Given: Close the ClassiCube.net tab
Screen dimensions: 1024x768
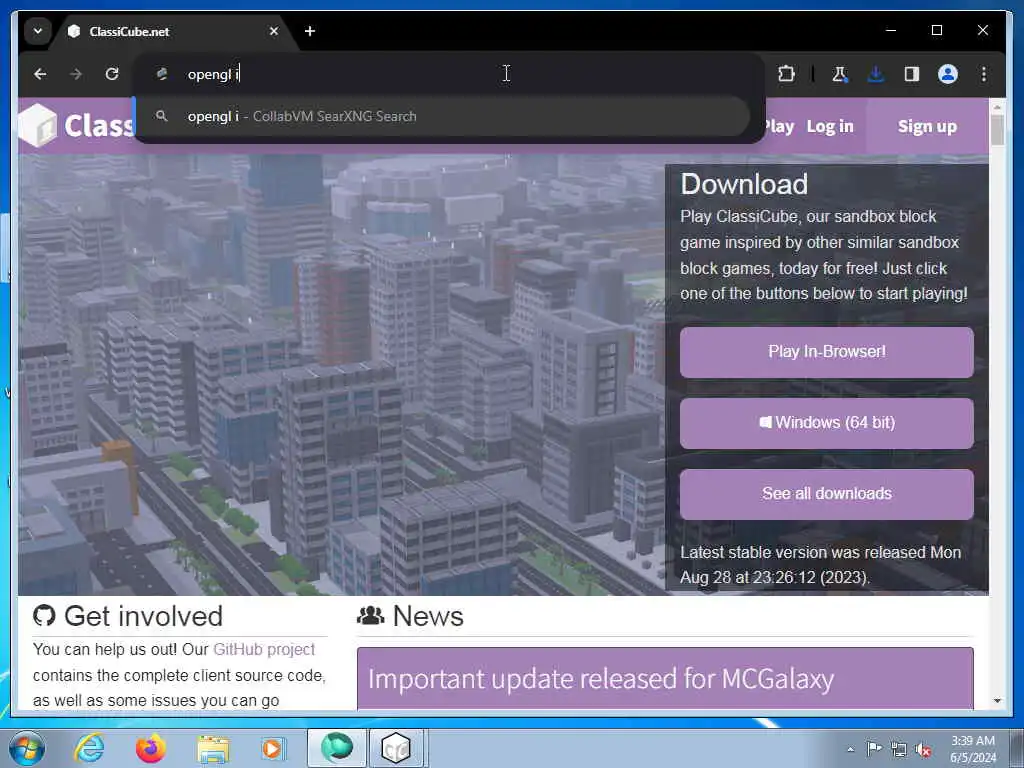Looking at the screenshot, I should pyautogui.click(x=274, y=31).
